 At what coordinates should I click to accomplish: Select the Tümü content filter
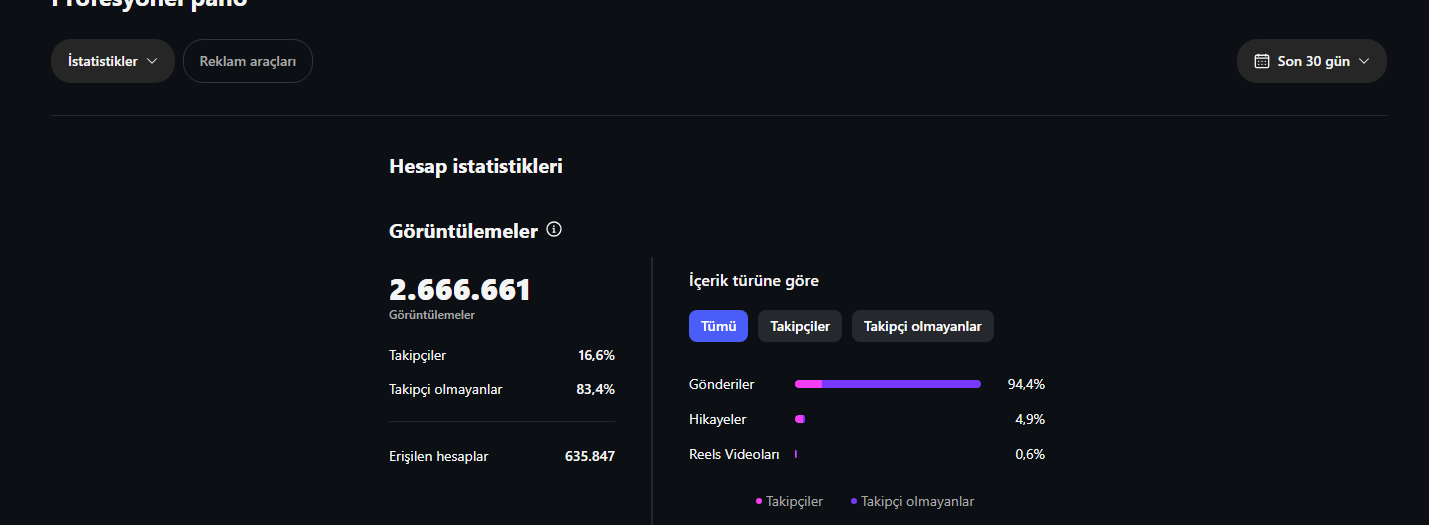(x=718, y=326)
